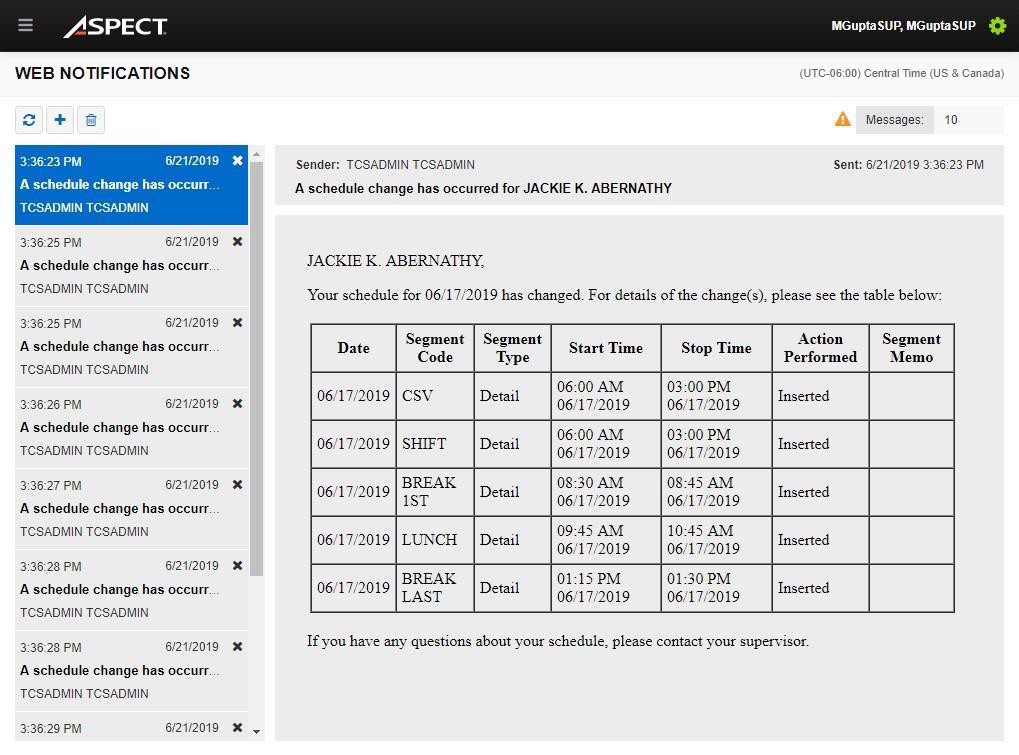This screenshot has width=1019, height=755.
Task: Click the Aspect logo
Action: 115,27
